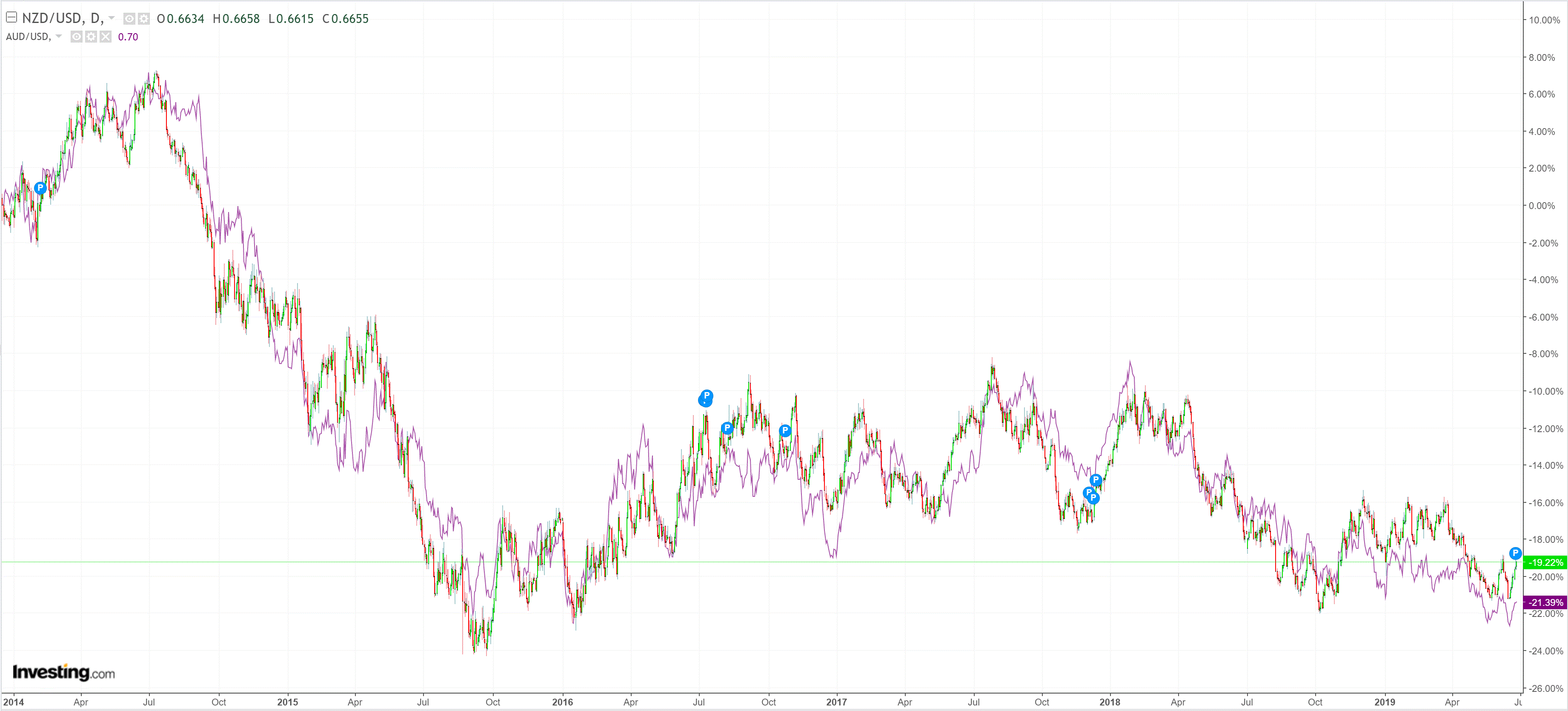Image resolution: width=1568 pixels, height=711 pixels.
Task: Click the P marker near early 2014
Action: pyautogui.click(x=40, y=188)
